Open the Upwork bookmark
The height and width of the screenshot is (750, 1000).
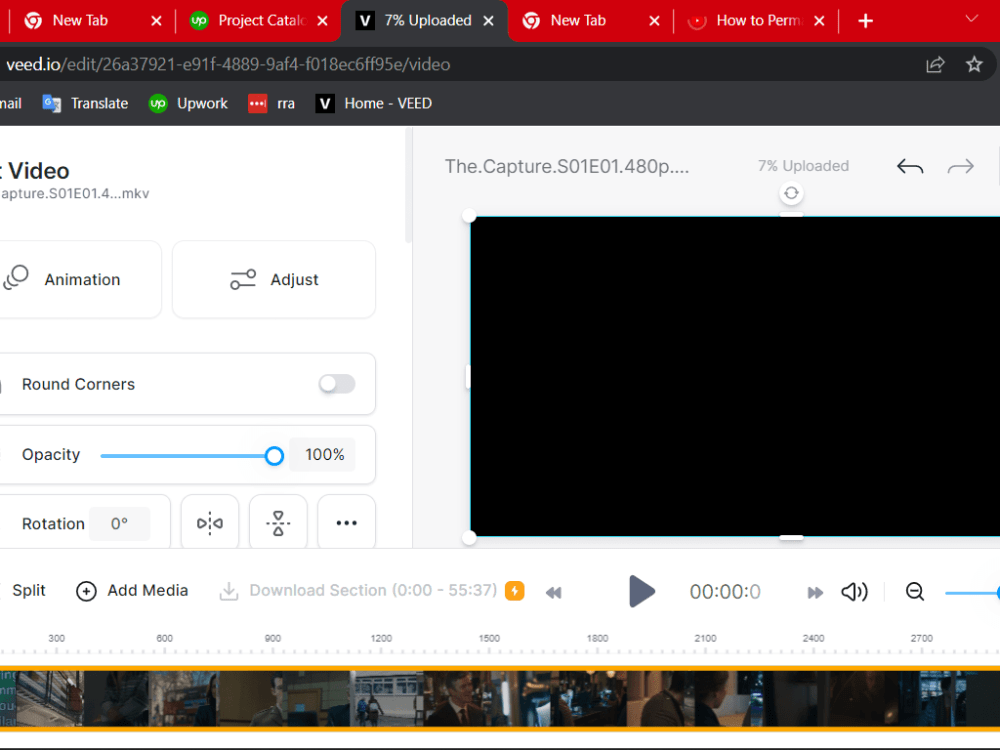(x=188, y=103)
